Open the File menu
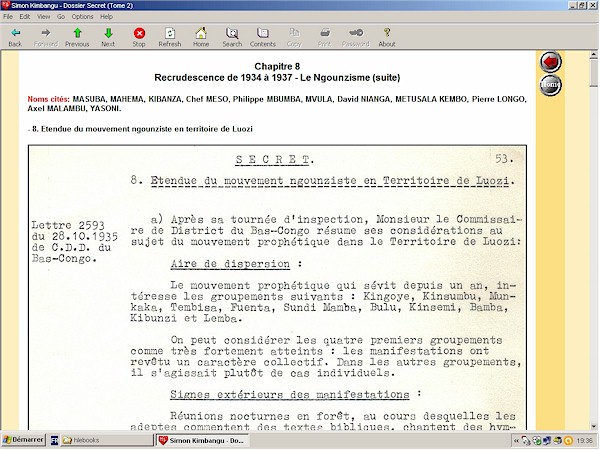Image resolution: width=600 pixels, height=450 pixels. 9,16
